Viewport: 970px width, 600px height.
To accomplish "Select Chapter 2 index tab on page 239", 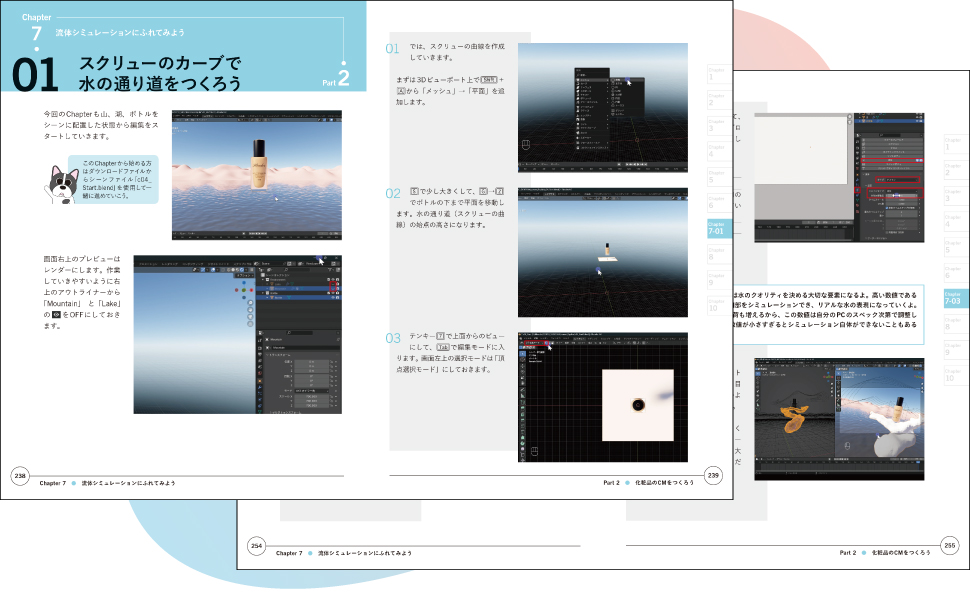I will 718,100.
